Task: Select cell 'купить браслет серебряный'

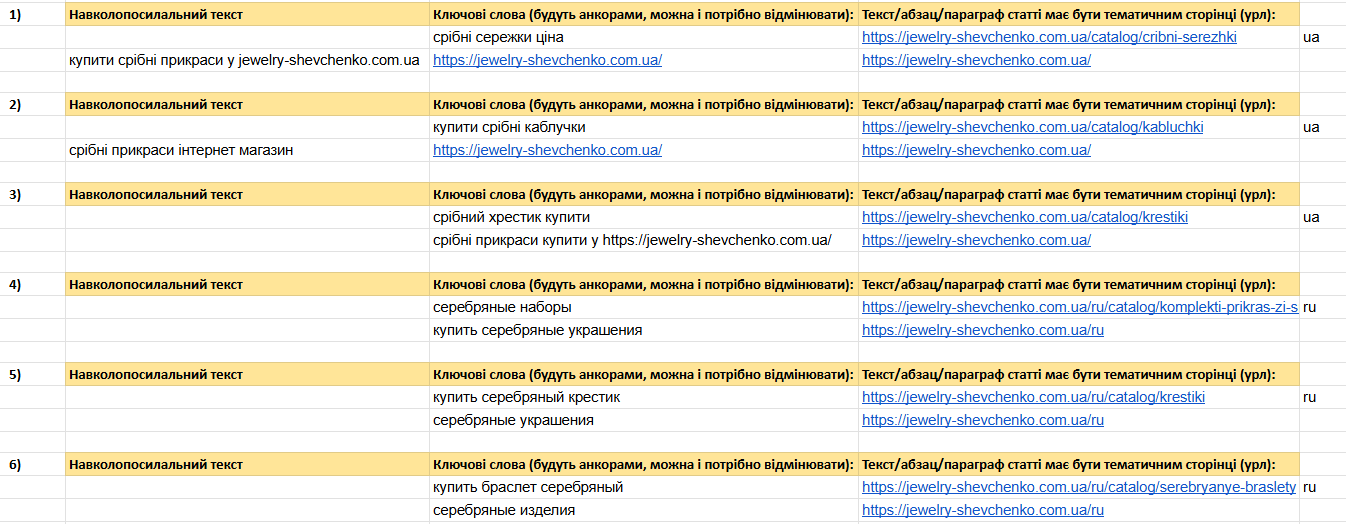Action: point(528,487)
